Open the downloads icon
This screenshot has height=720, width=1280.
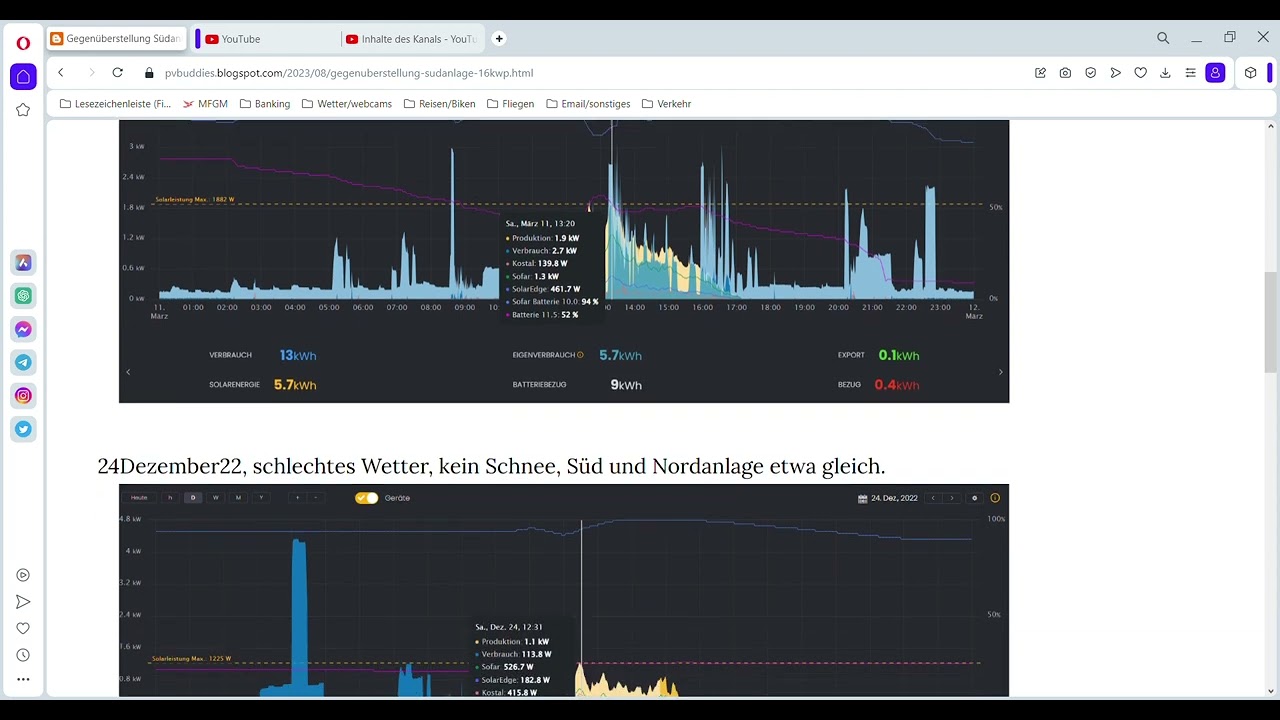[x=1165, y=73]
